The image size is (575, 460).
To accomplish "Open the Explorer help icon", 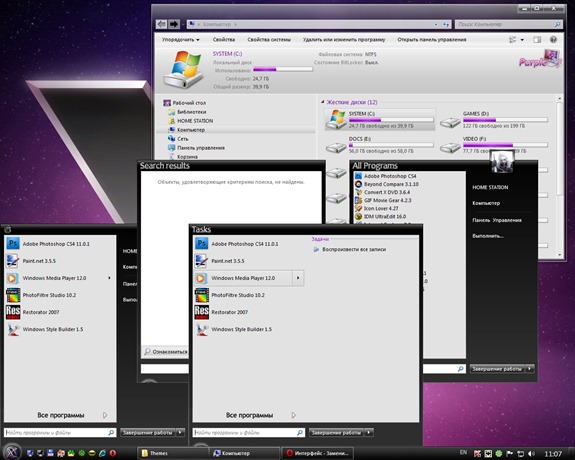I will coord(553,39).
